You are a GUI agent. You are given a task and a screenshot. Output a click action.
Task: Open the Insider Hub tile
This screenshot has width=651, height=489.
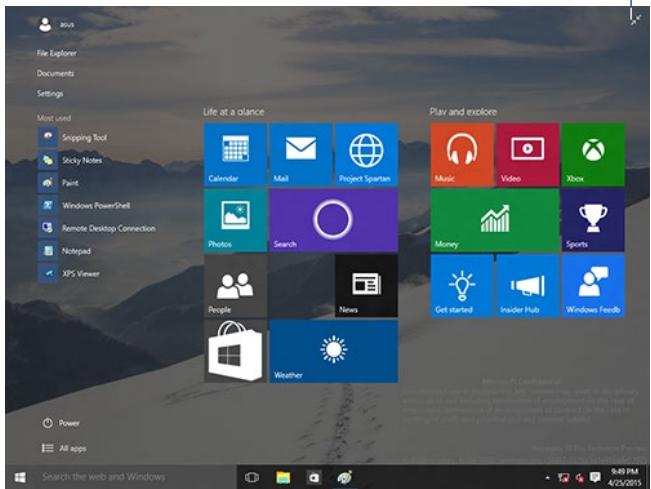[x=527, y=286]
